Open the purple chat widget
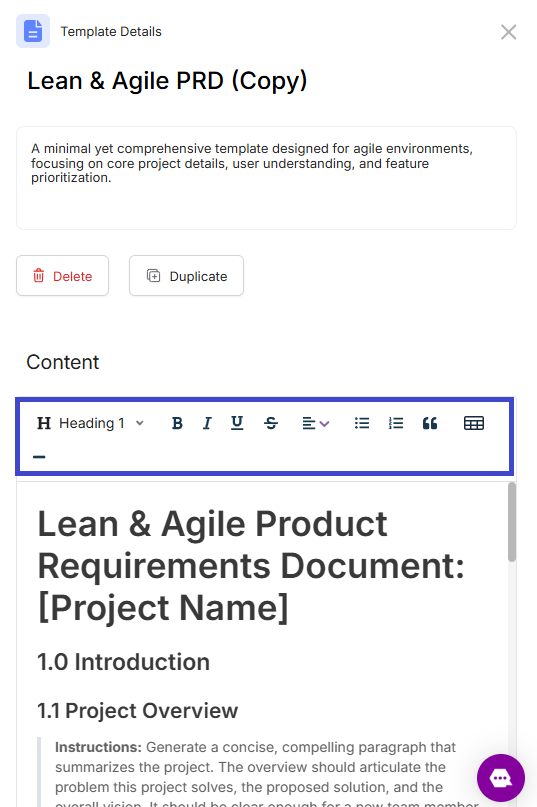This screenshot has height=807, width=537. pos(501,778)
